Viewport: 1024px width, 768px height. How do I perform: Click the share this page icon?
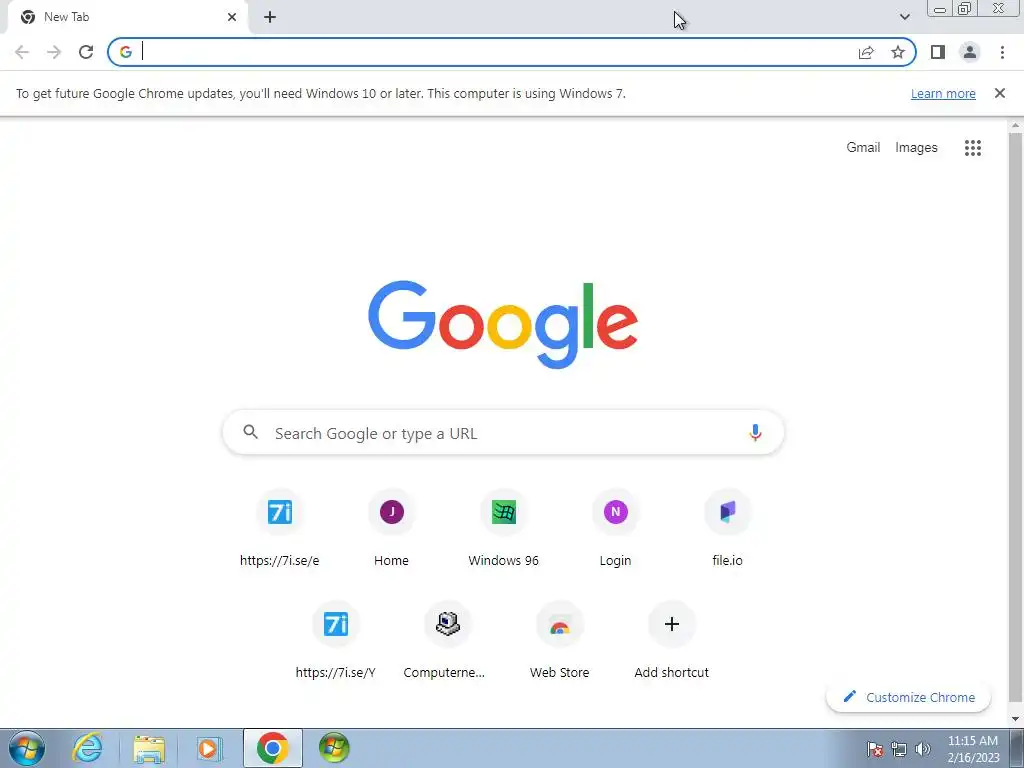coord(866,52)
